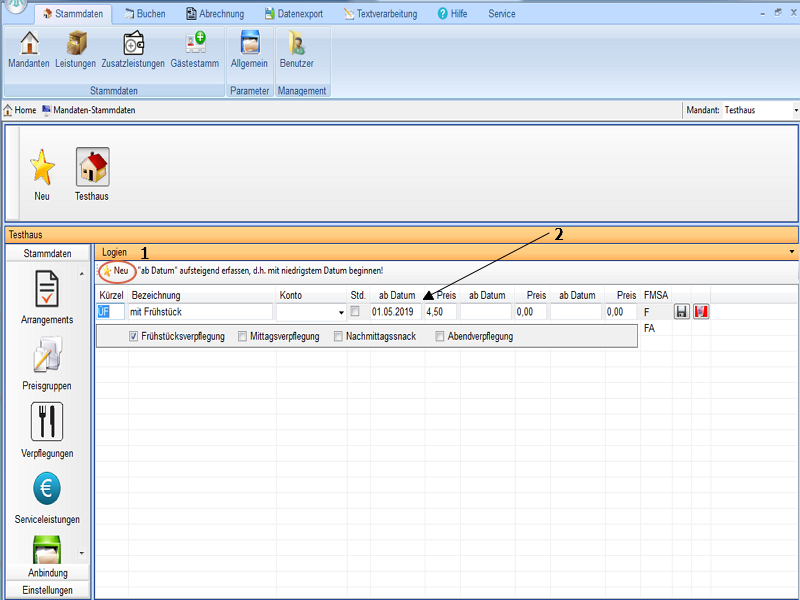Tick the Abendverpflegung checkbox

[440, 337]
